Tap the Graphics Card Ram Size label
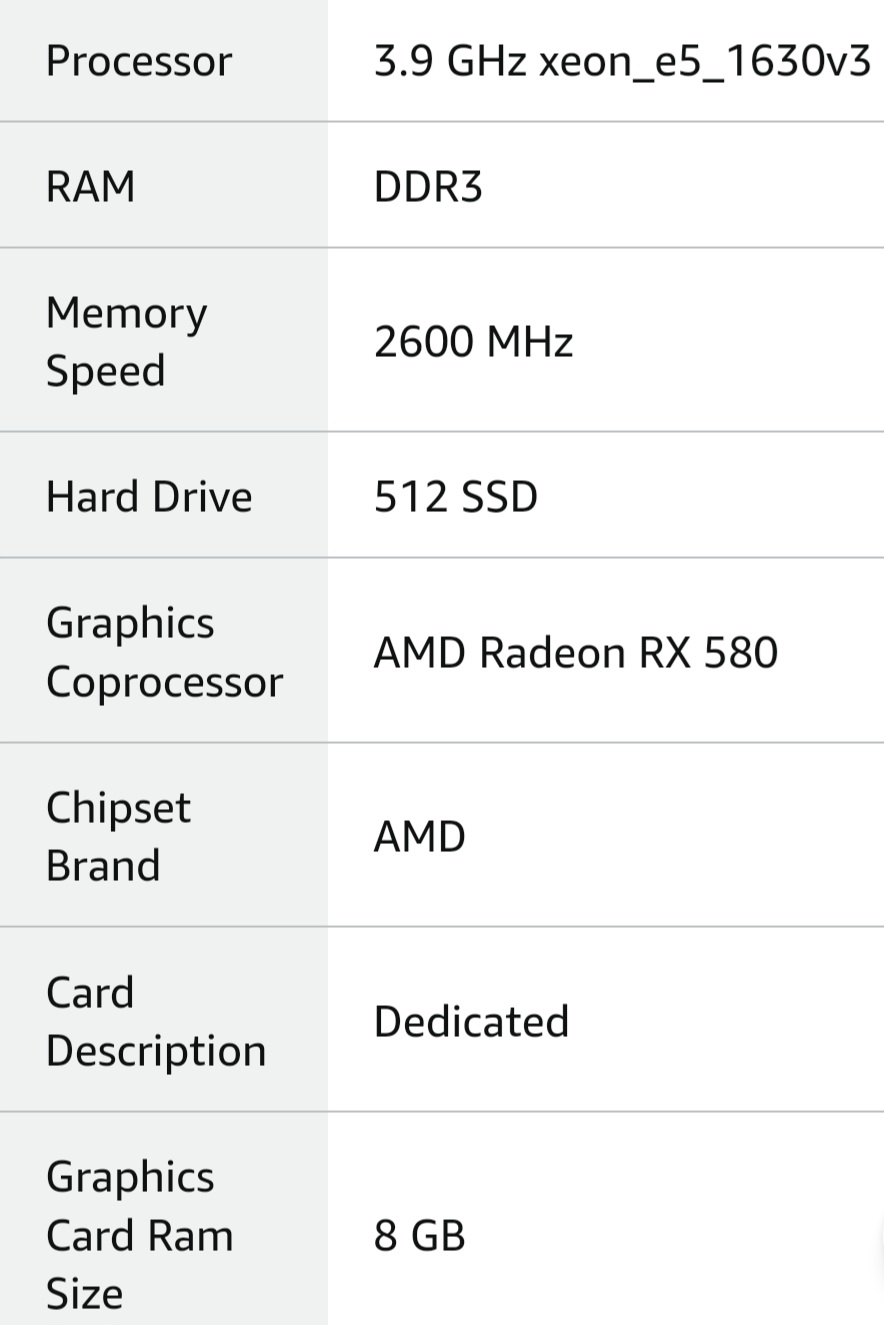Image resolution: width=884 pixels, height=1325 pixels. click(139, 1235)
